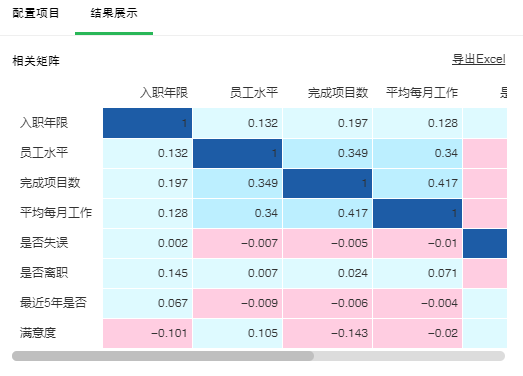Click the 0.349 cell in 员工水平 row
523x376 pixels.
click(x=328, y=153)
